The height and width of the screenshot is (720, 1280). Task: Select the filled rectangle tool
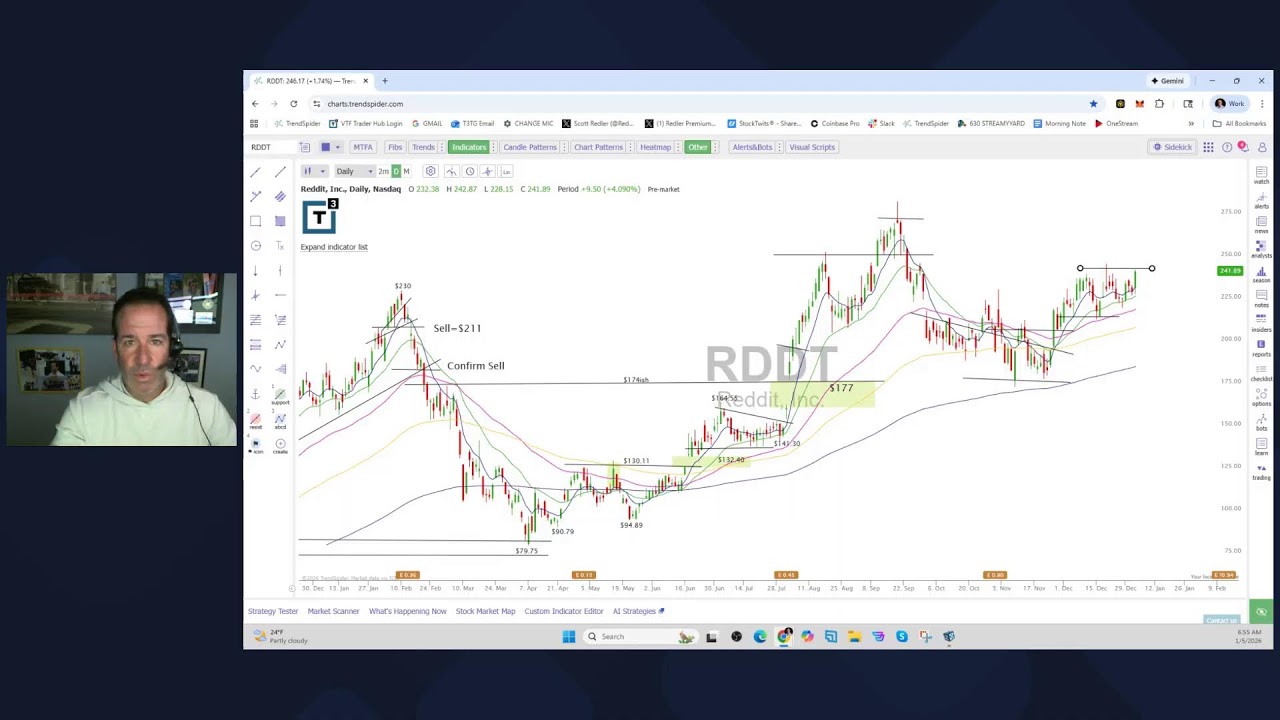[x=280, y=221]
